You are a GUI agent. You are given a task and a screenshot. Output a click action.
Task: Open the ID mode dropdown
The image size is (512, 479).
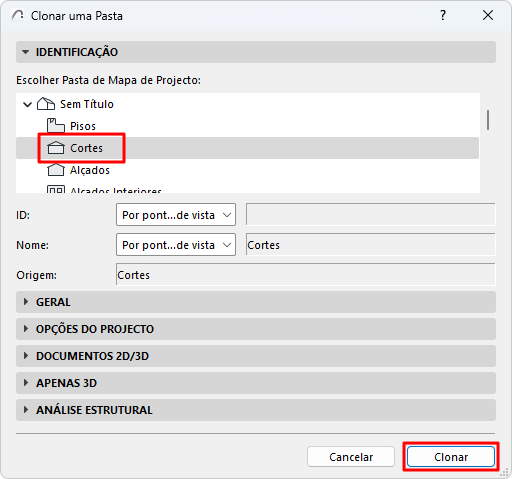[176, 215]
